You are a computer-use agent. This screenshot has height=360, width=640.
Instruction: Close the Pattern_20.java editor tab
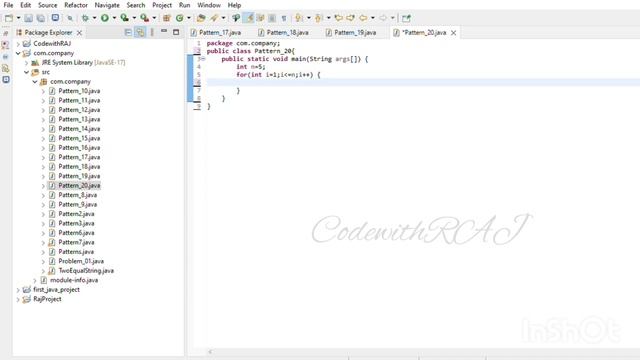point(453,33)
